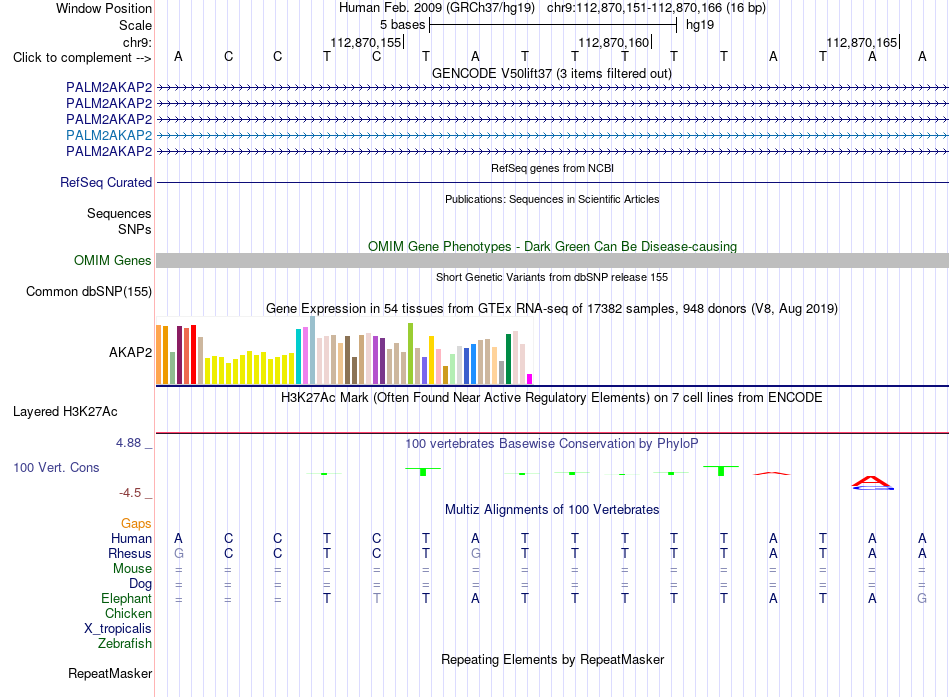Click the chr9: ruler label

pos(137,42)
